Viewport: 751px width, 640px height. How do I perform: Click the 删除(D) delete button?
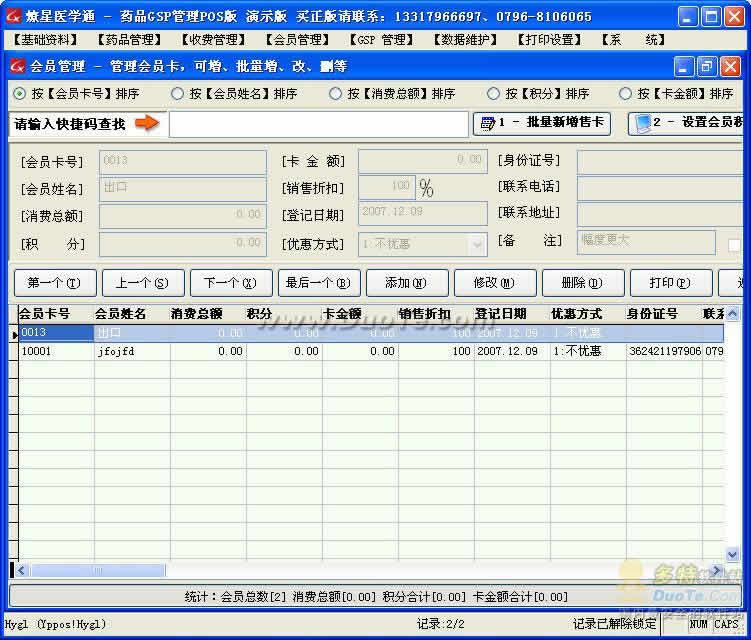[x=583, y=283]
